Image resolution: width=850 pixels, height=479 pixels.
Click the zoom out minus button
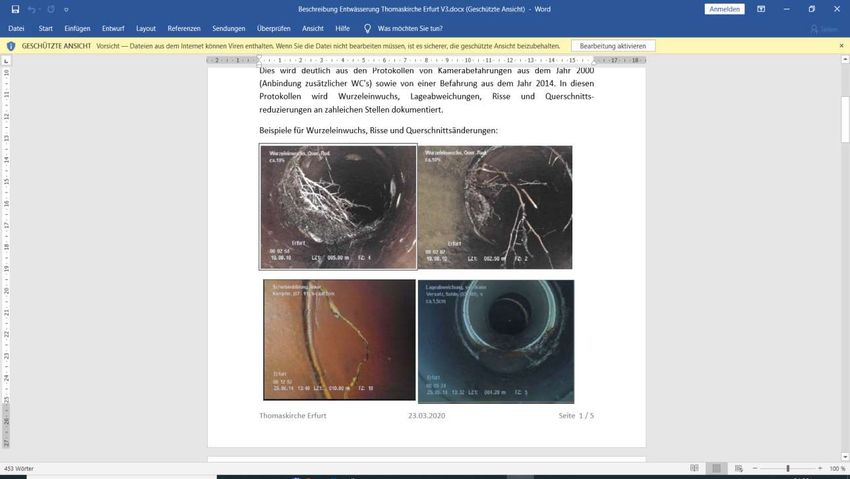tap(755, 468)
